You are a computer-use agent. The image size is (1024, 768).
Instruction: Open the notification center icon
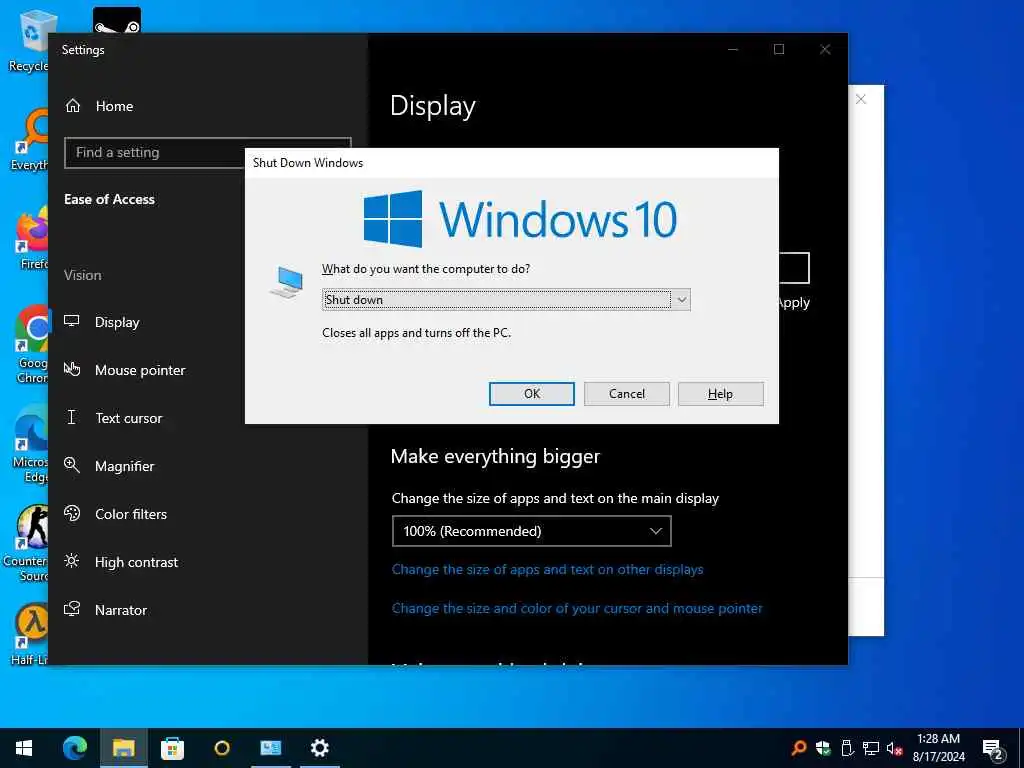[x=993, y=750]
